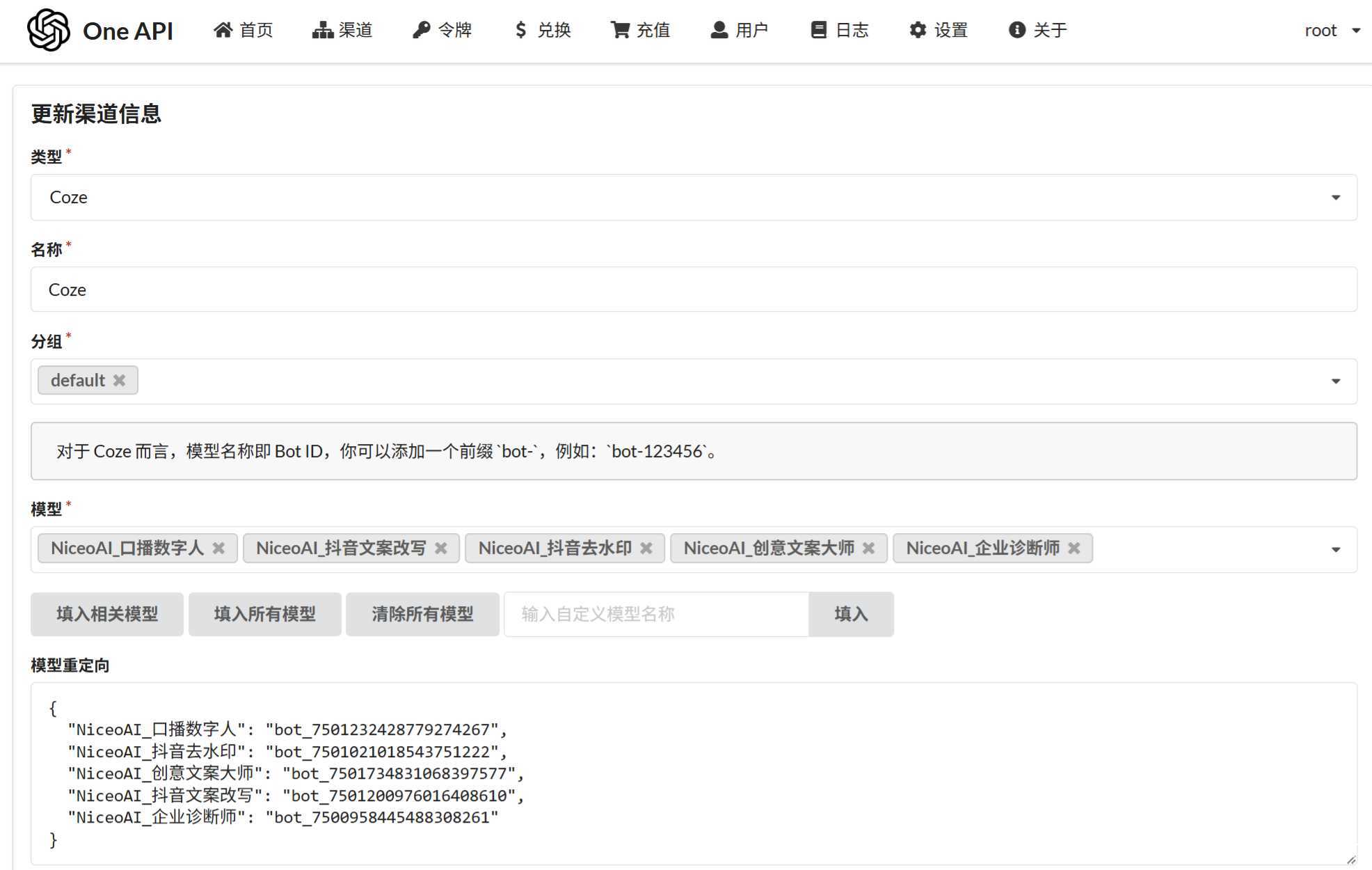Open the 首页 menu item
The height and width of the screenshot is (870, 1372).
tap(243, 30)
